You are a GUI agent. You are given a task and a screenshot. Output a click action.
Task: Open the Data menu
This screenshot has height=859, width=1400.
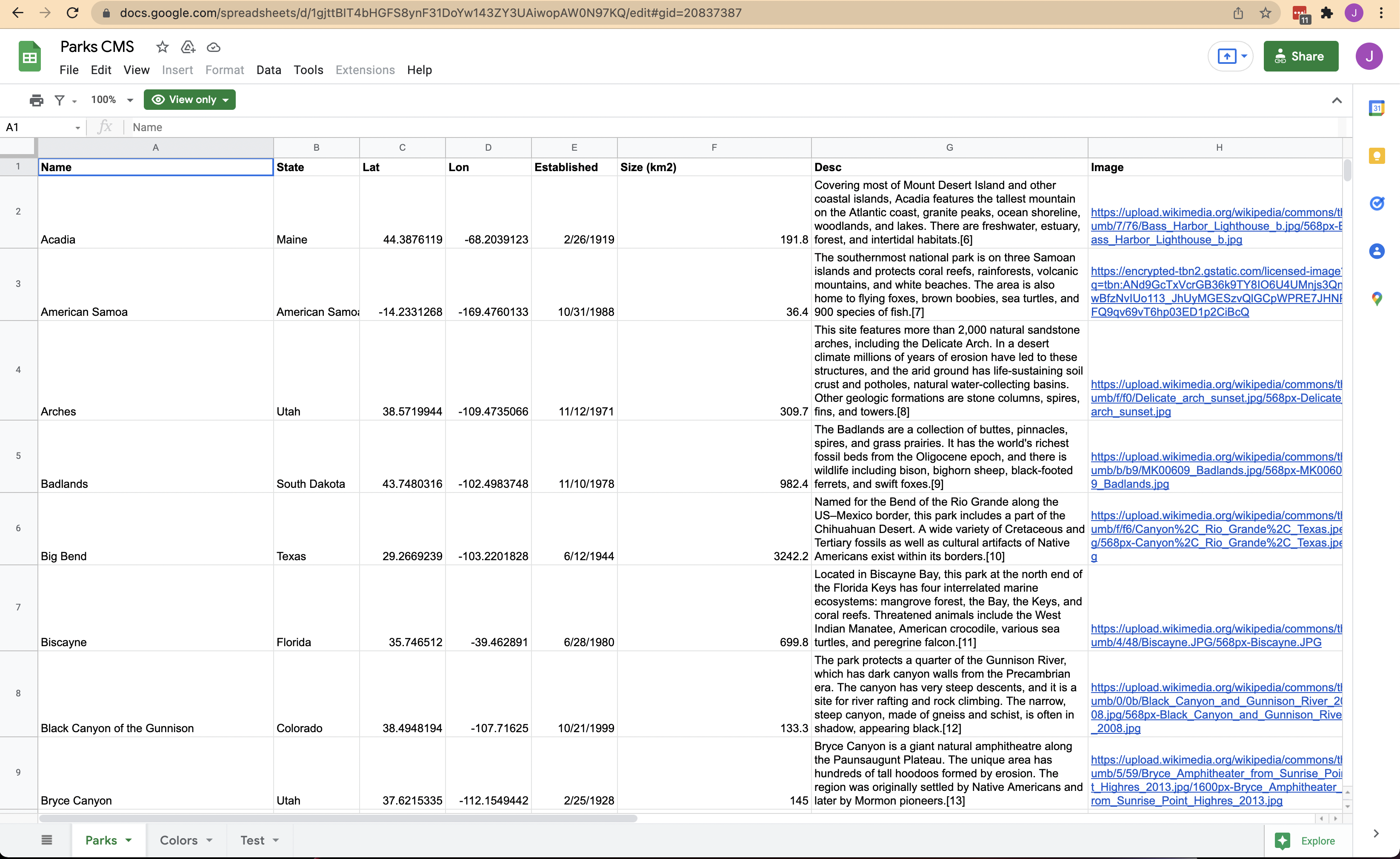click(268, 70)
